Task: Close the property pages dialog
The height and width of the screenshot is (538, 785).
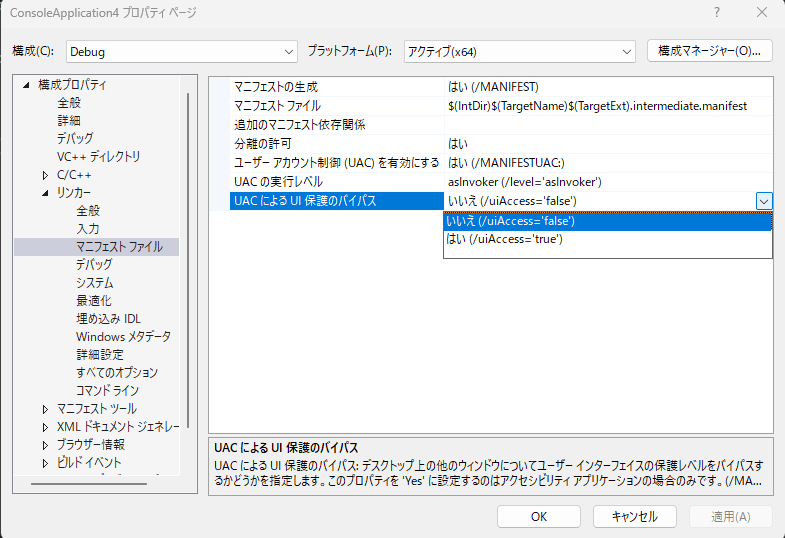Action: pos(761,13)
